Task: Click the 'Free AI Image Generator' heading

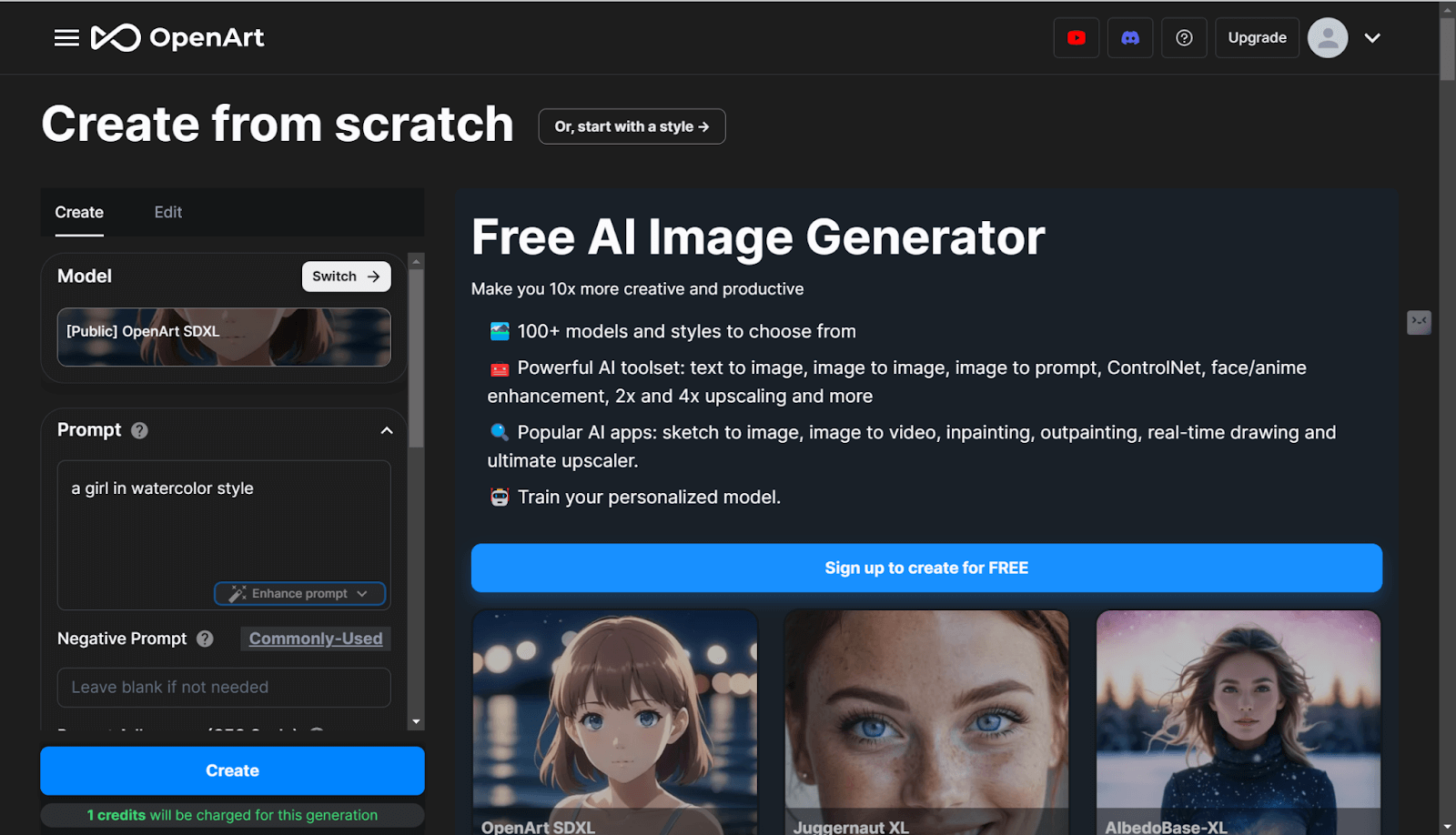Action: point(758,237)
